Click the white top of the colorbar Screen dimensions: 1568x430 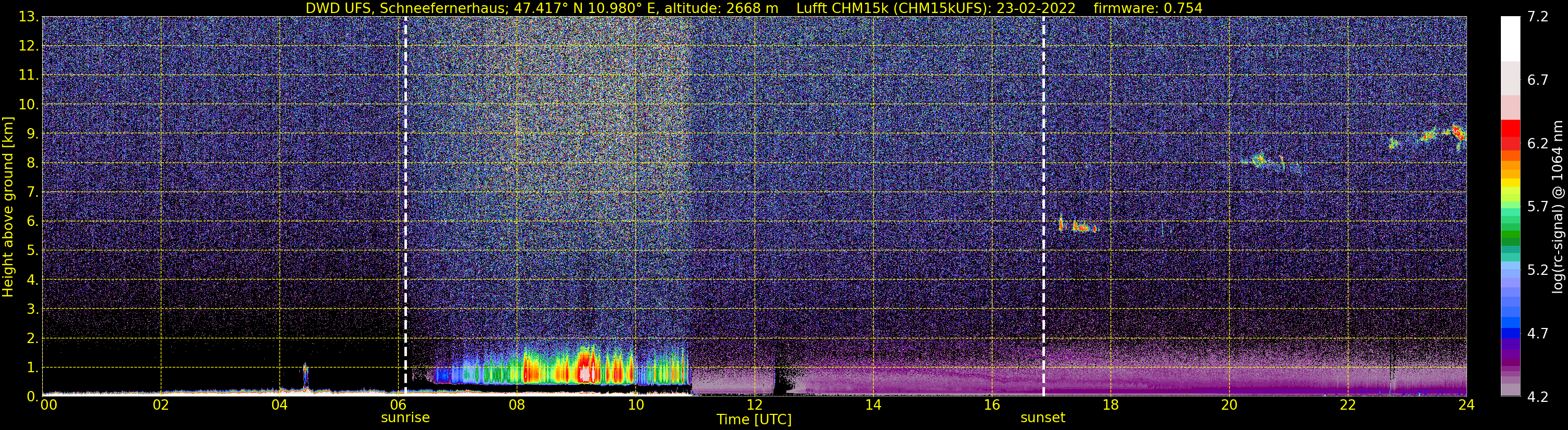1510,39
